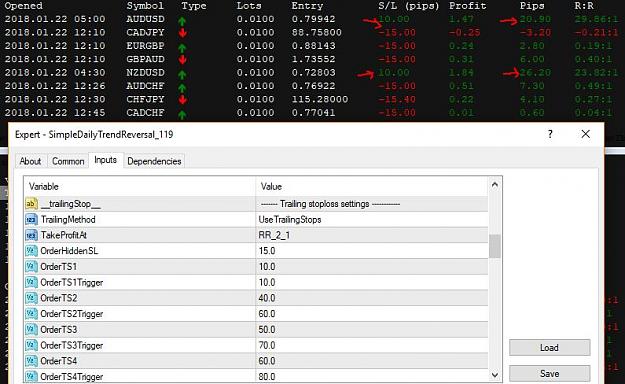Click the NZDUSD green buy arrow

pyautogui.click(x=182, y=75)
